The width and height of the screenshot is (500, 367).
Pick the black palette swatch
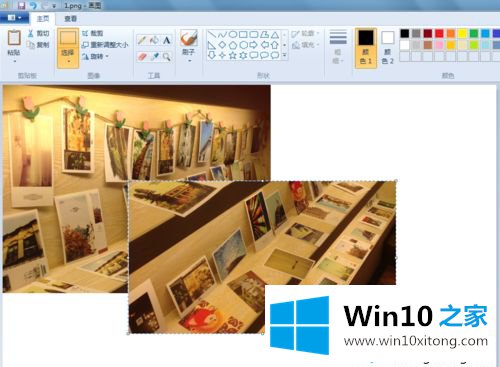point(405,33)
